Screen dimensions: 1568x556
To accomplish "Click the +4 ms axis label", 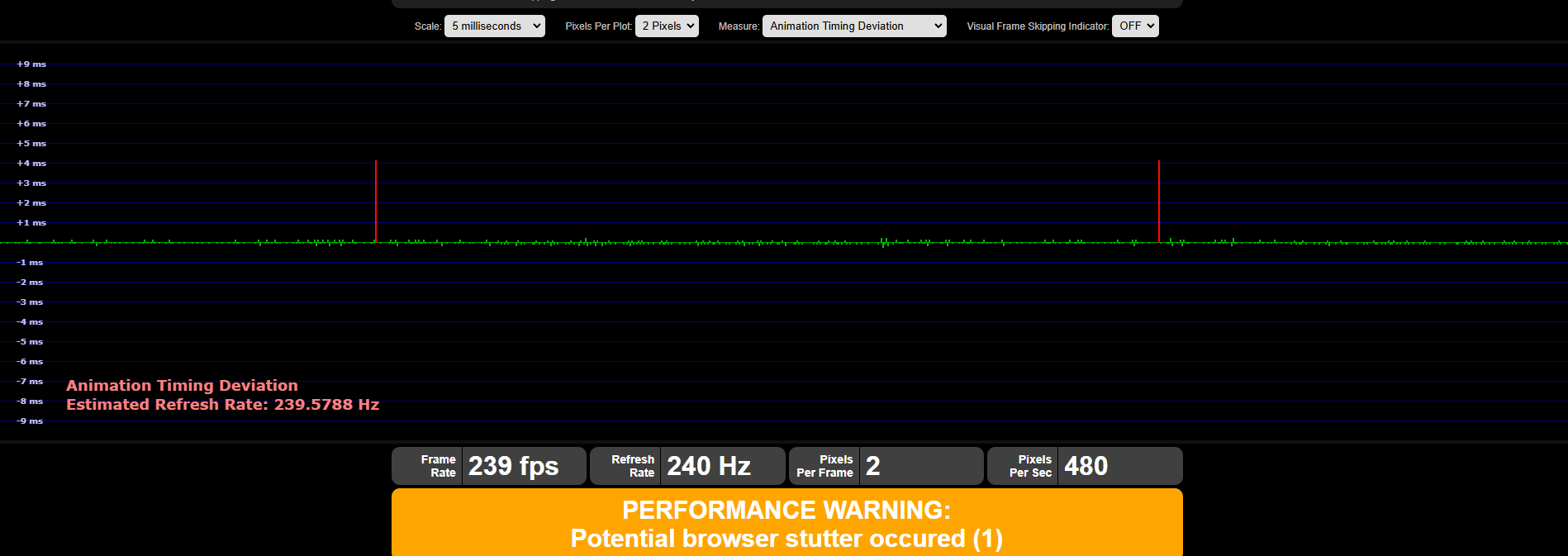I will (x=31, y=164).
